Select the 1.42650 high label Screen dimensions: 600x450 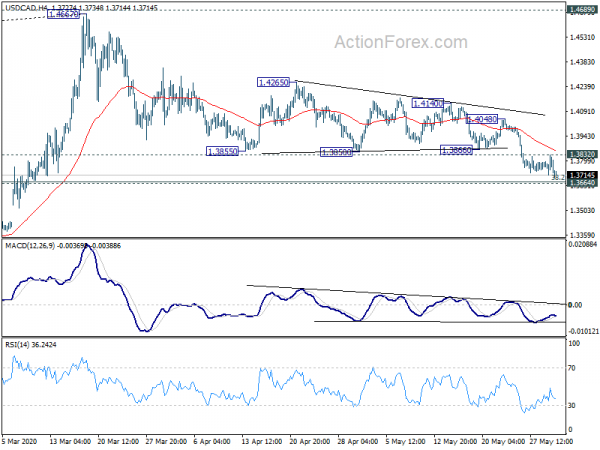point(274,82)
